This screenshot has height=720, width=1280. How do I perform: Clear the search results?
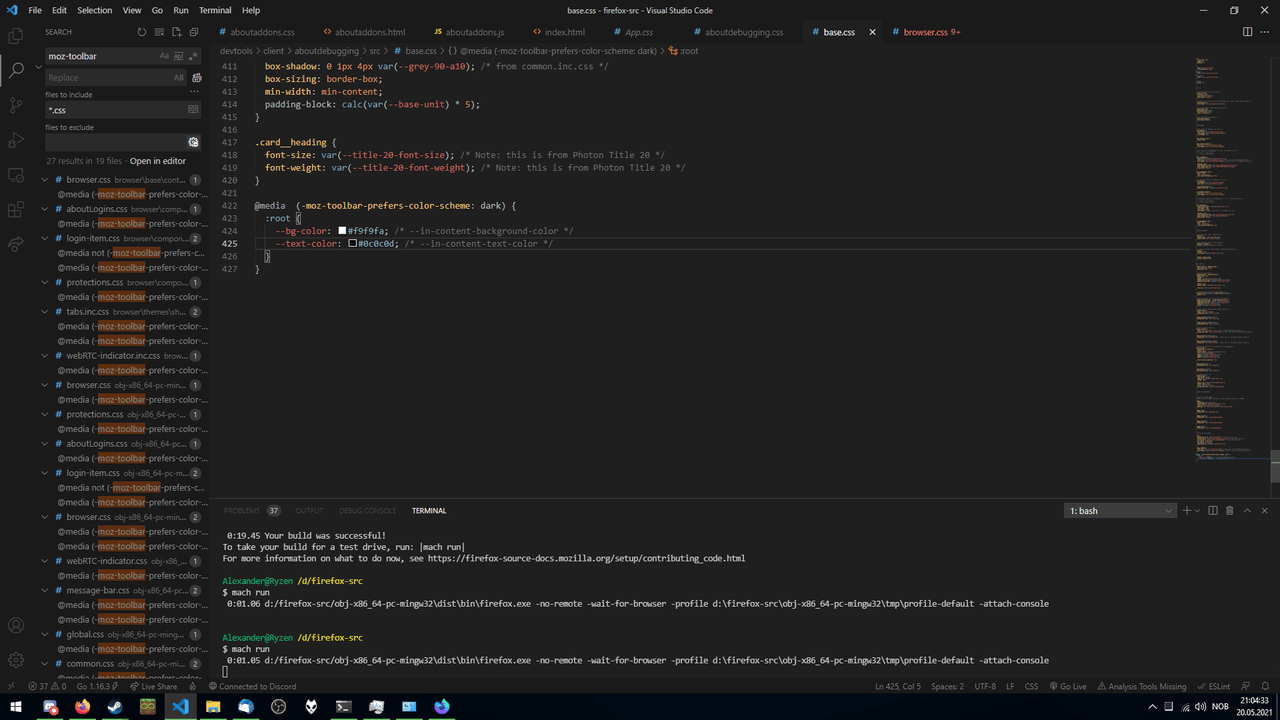[160, 32]
